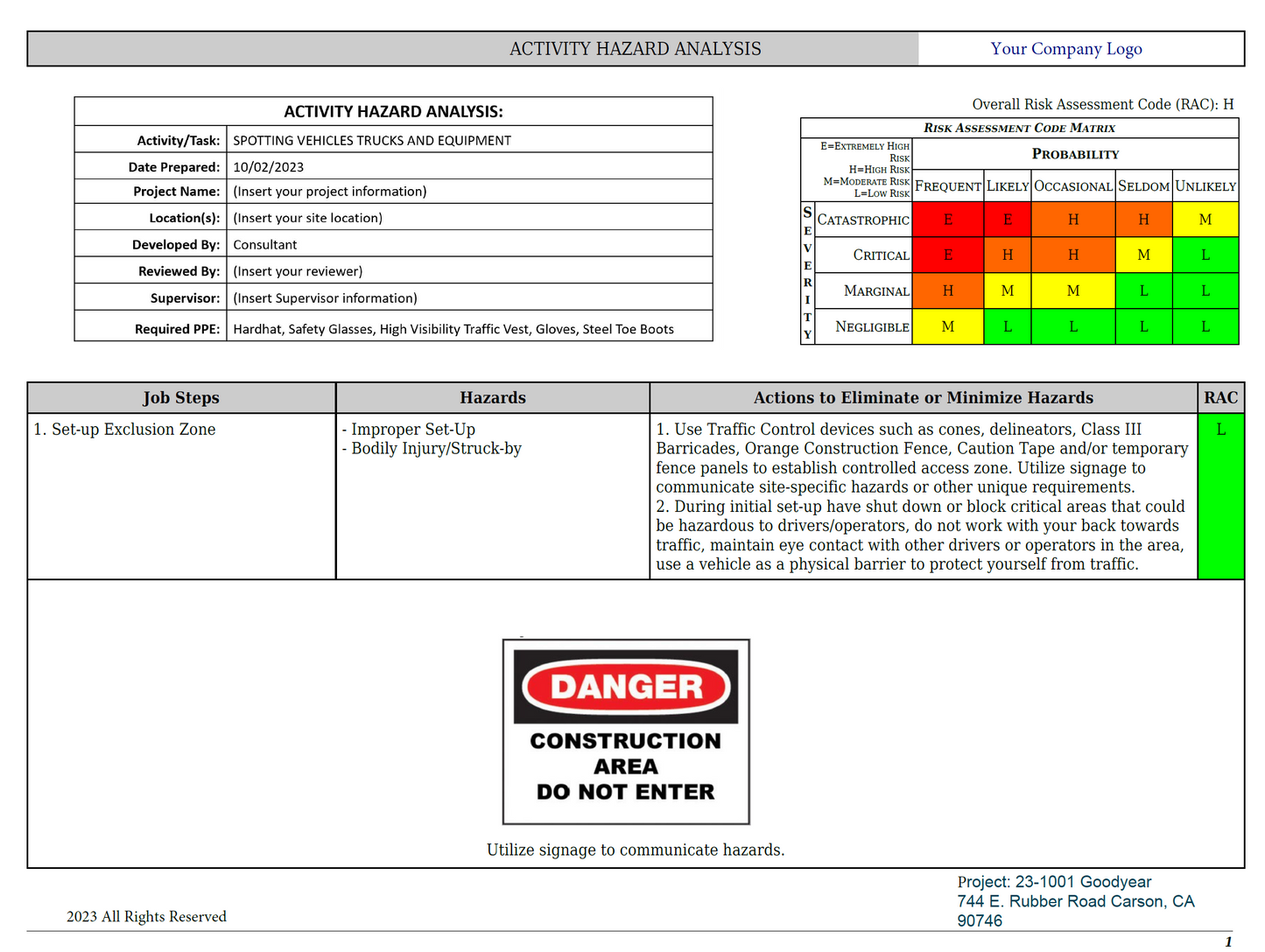Click the Actions to Eliminate or Minimize Hazards header
1265x952 pixels.
[x=923, y=398]
